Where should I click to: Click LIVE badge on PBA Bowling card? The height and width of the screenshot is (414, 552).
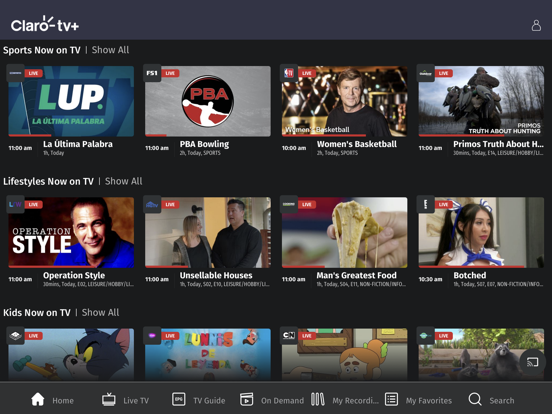pos(170,73)
